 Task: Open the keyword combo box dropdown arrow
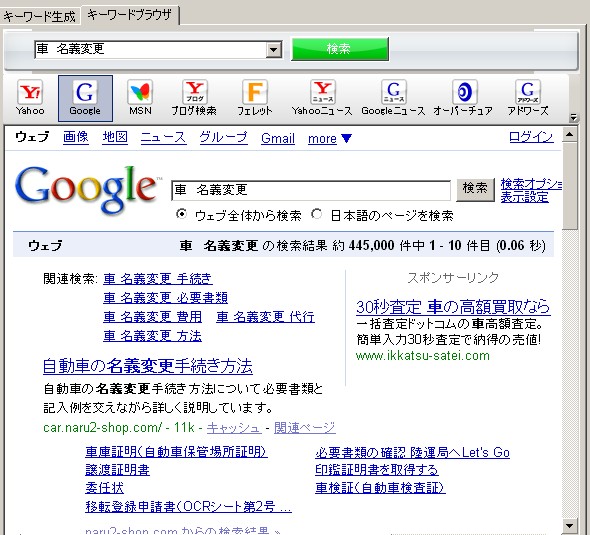pos(274,50)
